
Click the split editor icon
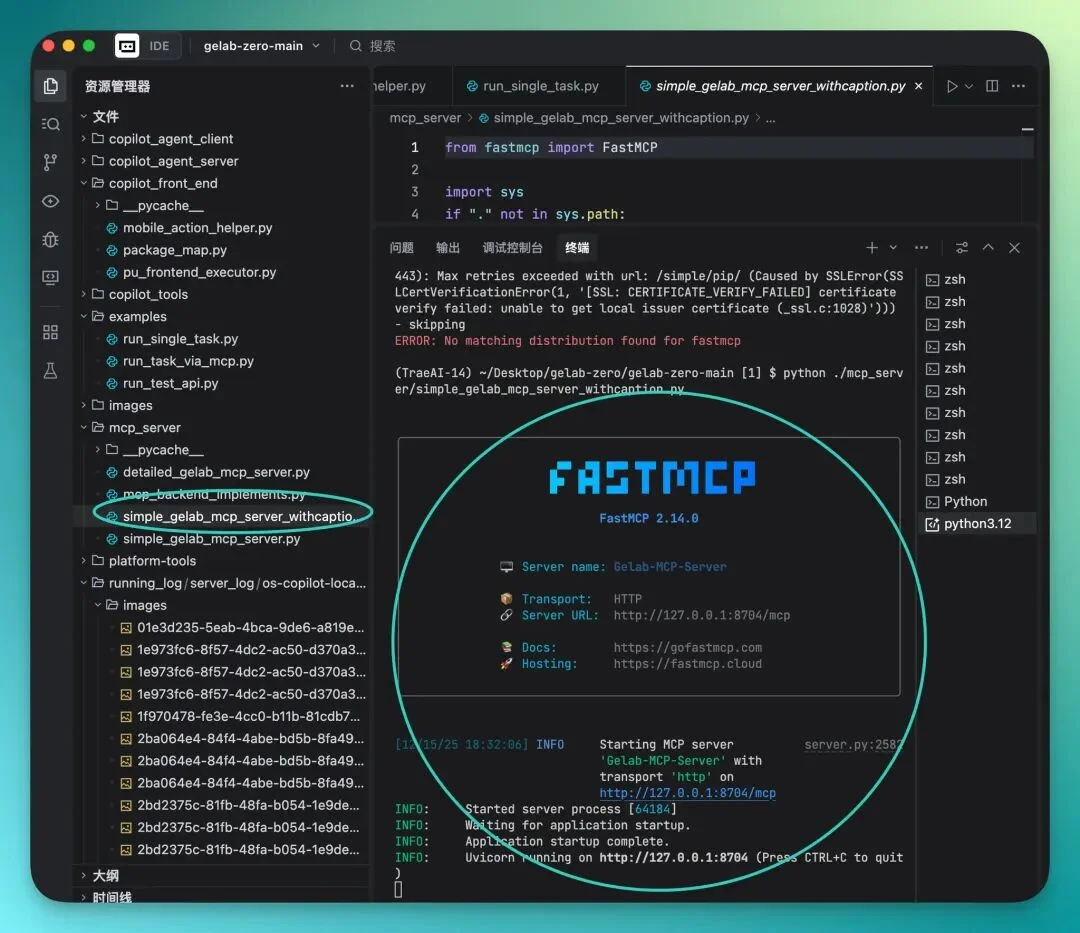(992, 86)
